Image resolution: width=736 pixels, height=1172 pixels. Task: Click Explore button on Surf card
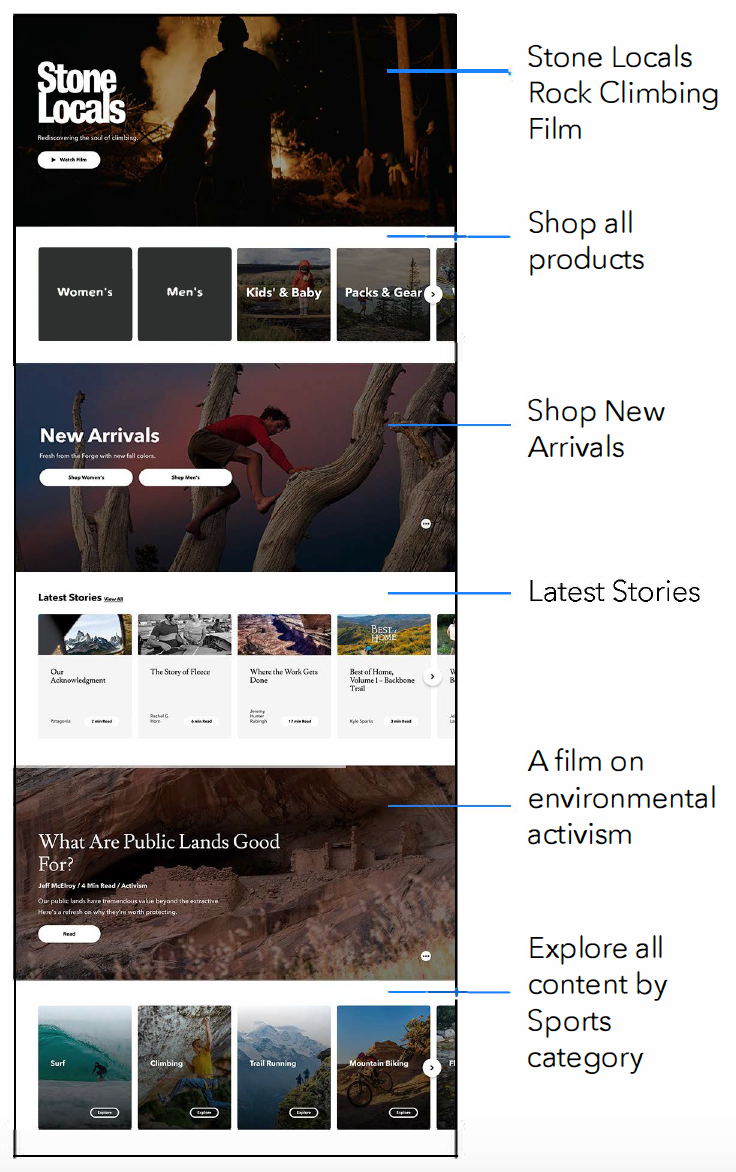click(x=105, y=1112)
